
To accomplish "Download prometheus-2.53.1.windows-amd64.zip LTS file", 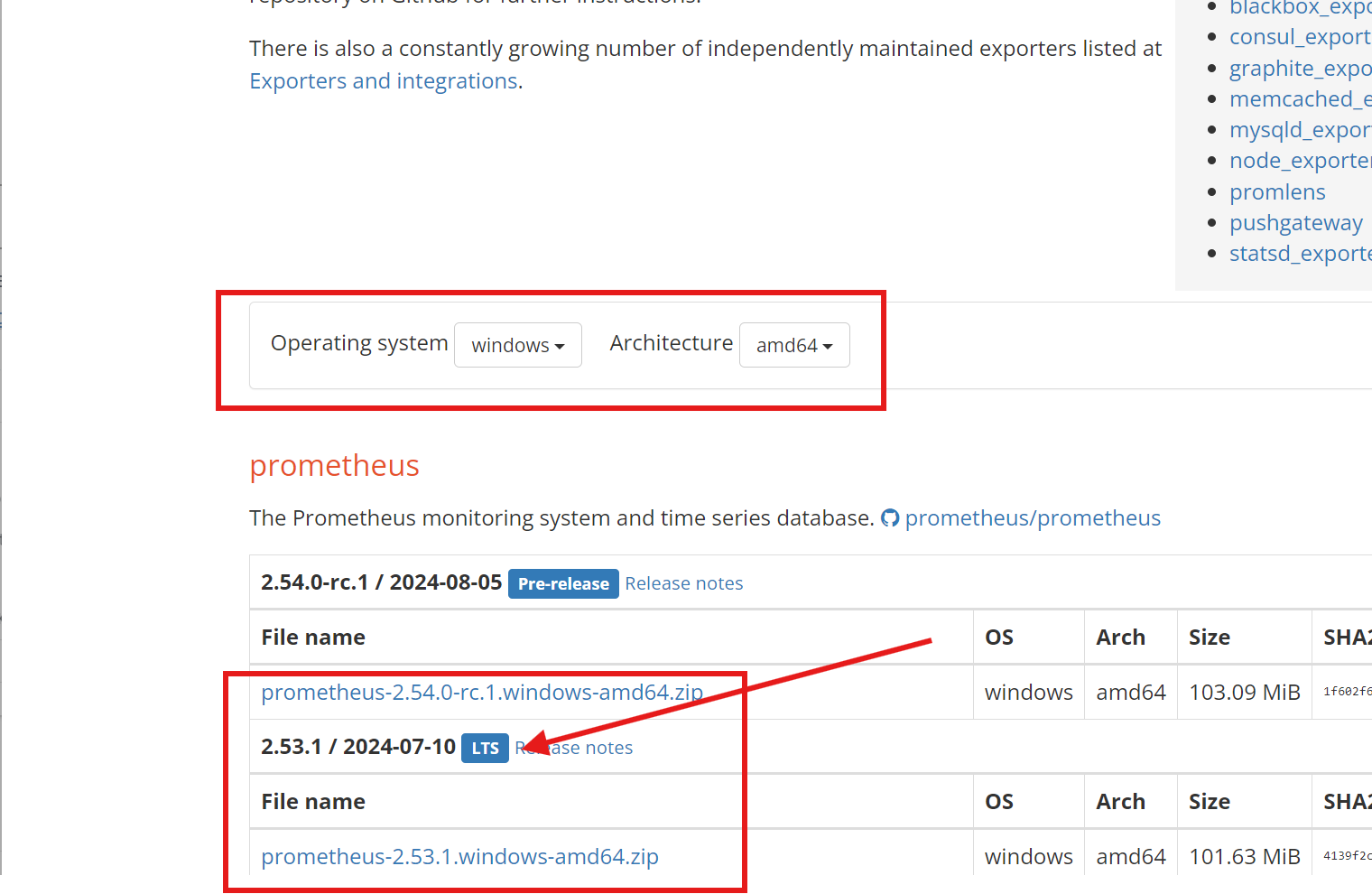I will 459,857.
